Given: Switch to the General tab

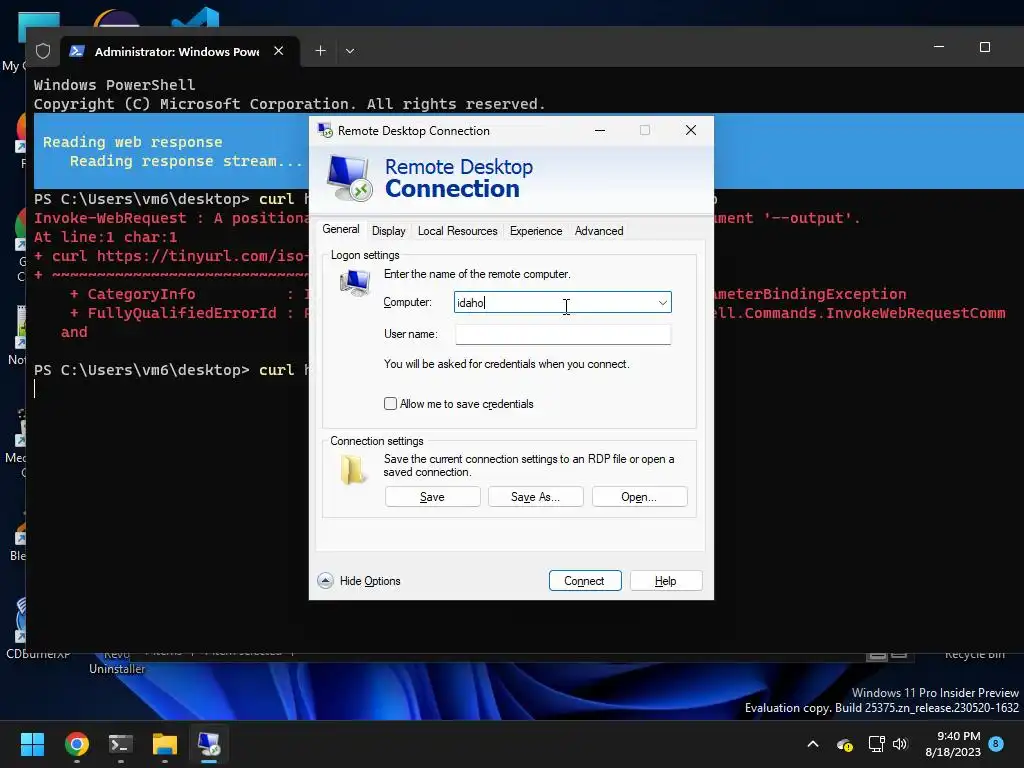Looking at the screenshot, I should (x=341, y=229).
